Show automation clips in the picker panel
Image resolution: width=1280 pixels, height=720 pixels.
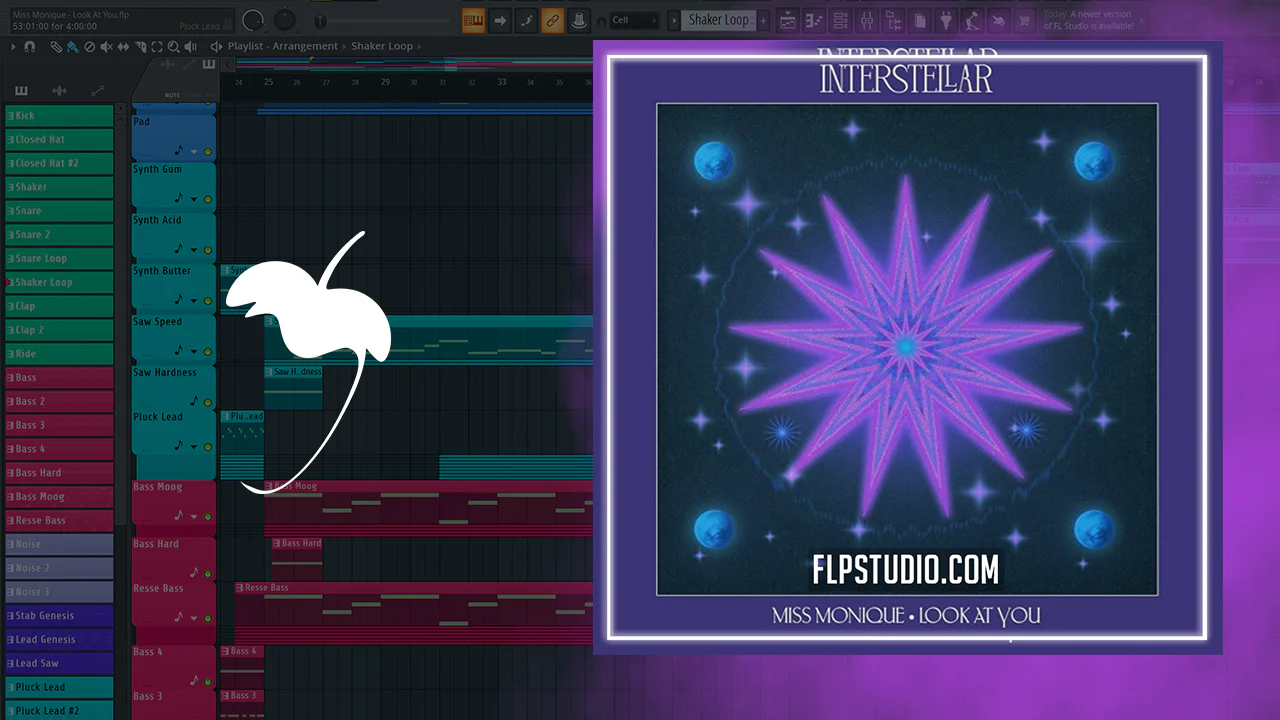click(97, 91)
